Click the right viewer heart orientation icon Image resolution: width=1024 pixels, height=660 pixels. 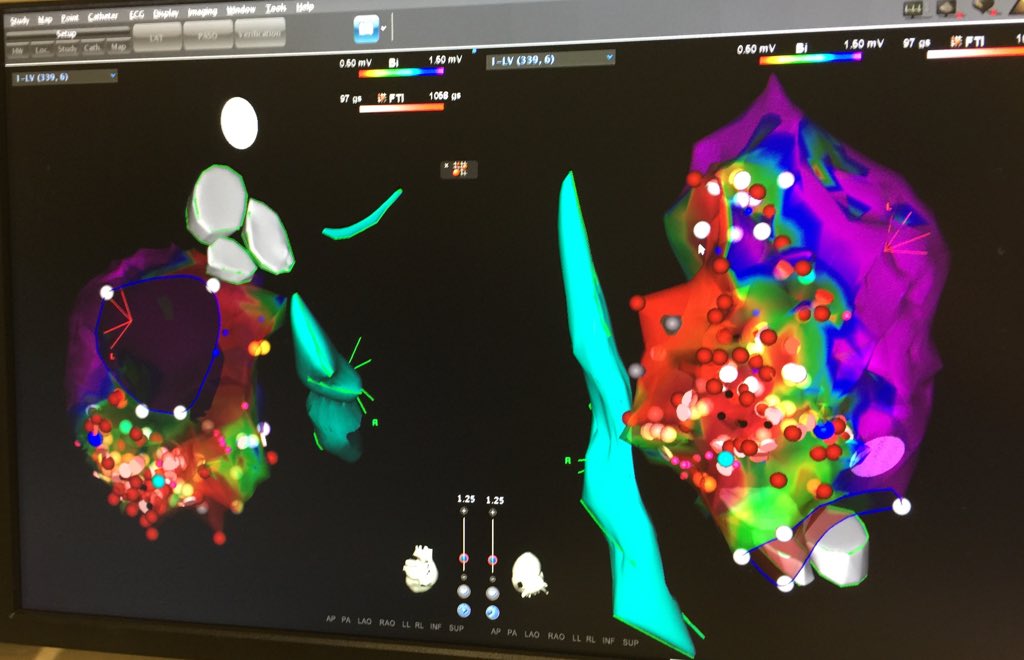pos(529,574)
